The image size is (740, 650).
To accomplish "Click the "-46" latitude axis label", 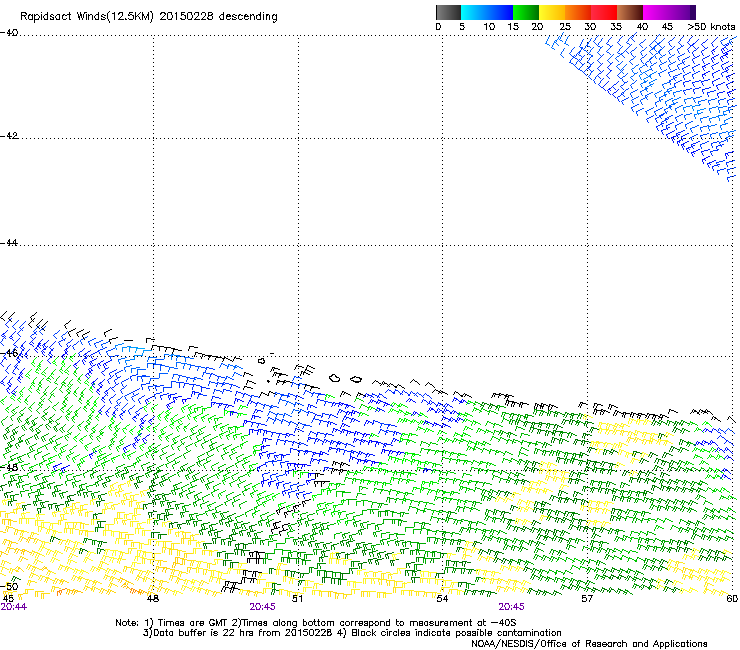I will pos(9,353).
